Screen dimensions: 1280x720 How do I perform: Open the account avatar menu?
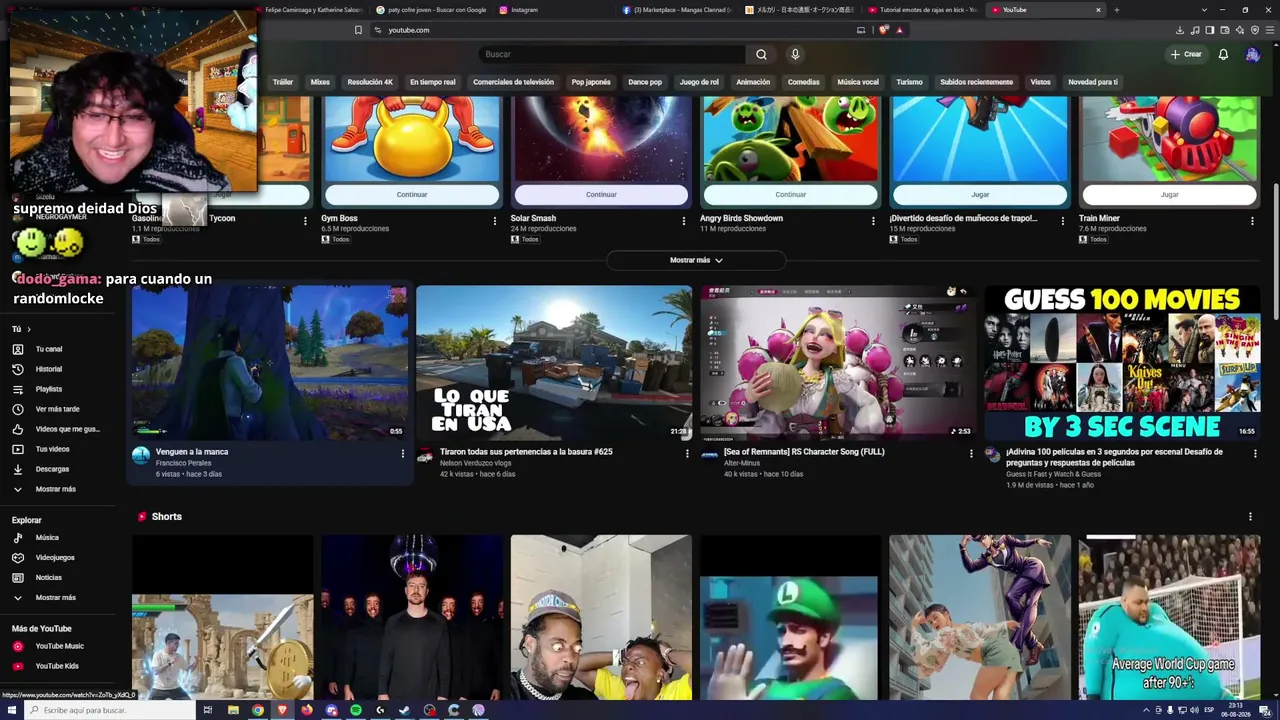click(1252, 54)
